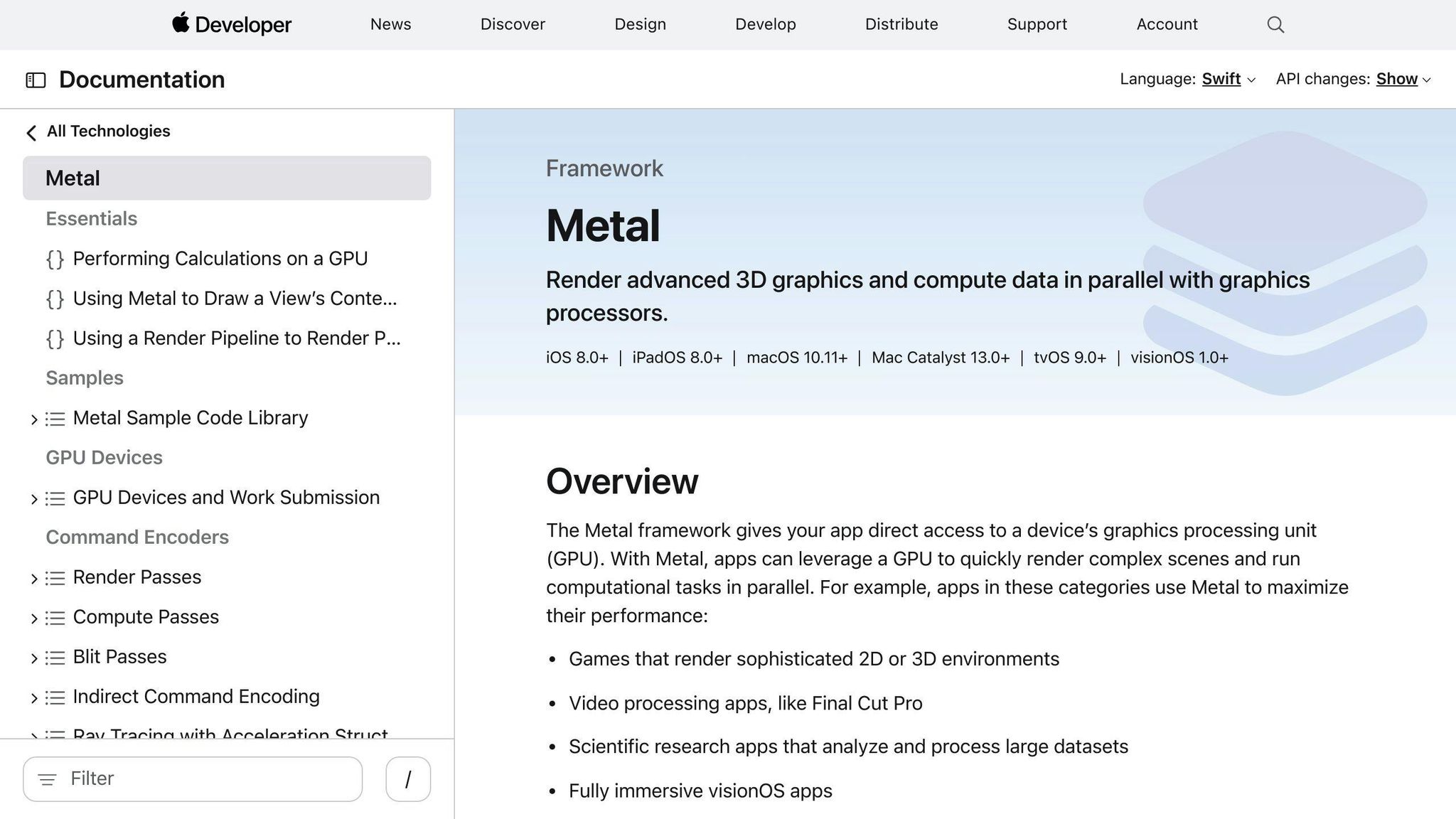Viewport: 1456px width, 819px height.
Task: Click the filter lines icon in the Filter field
Action: point(48,779)
